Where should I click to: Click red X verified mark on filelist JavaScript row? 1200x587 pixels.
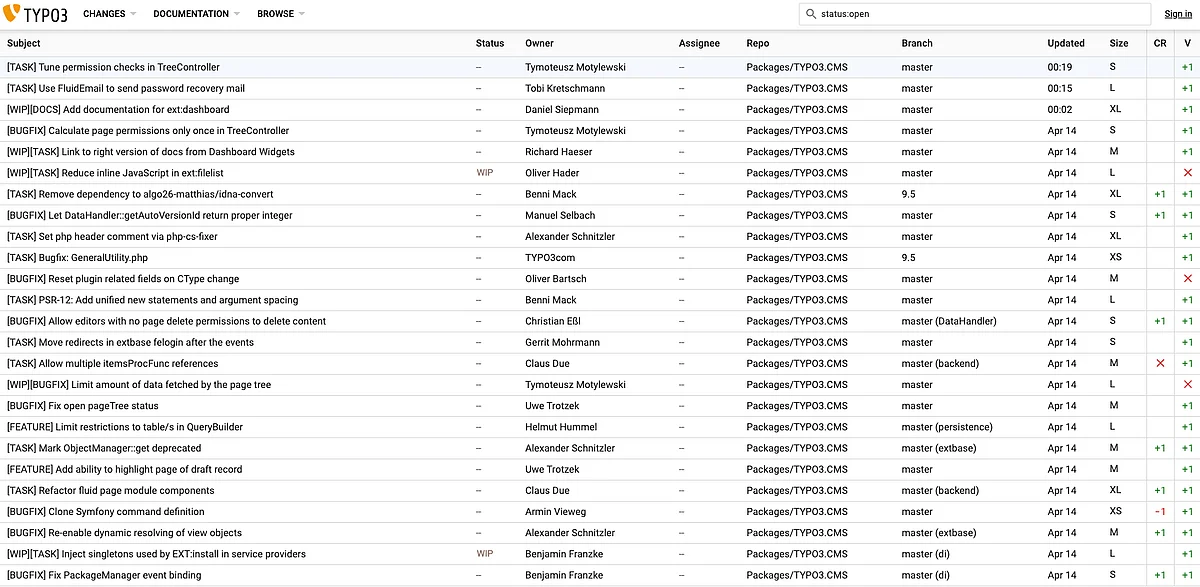1187,173
